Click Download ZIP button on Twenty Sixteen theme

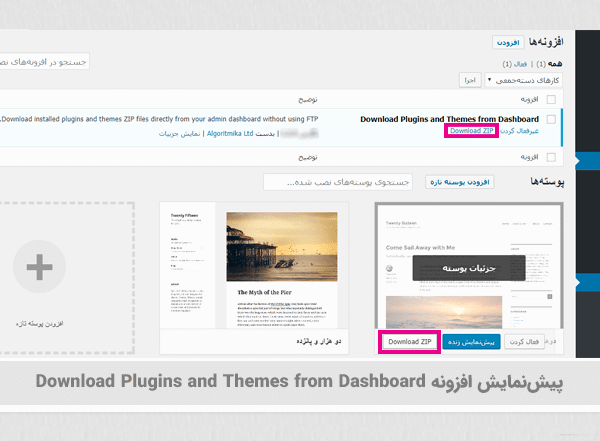408,343
